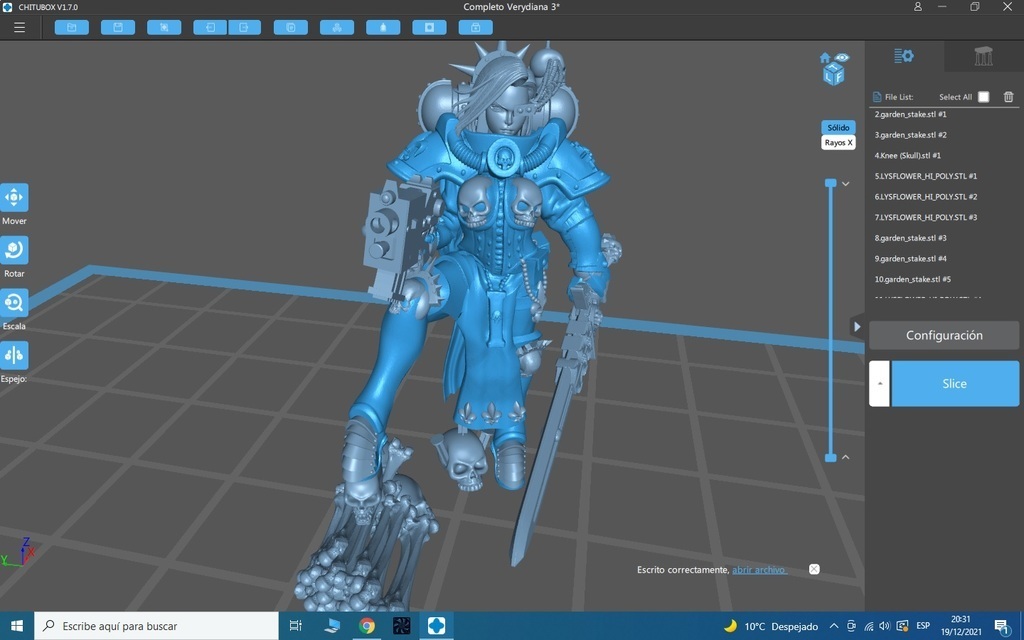Show hidden system tray icons
The width and height of the screenshot is (1024, 640).
(834, 626)
